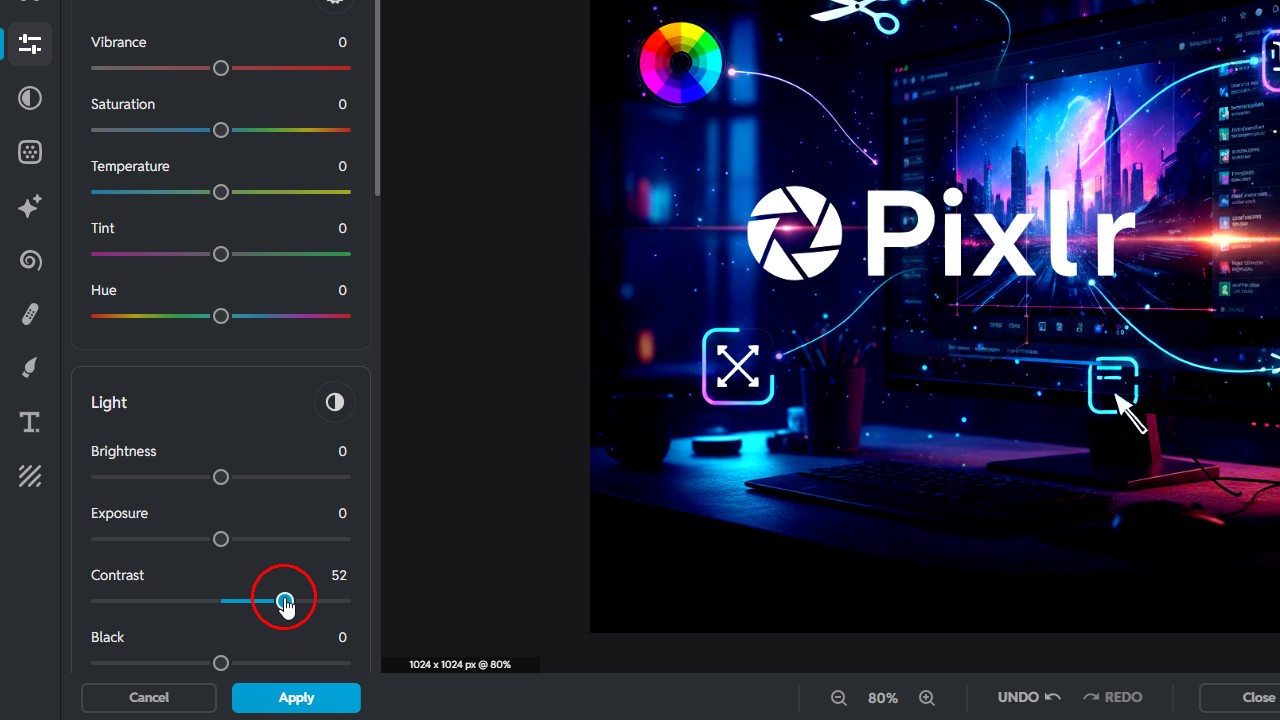Click the "Black" label
The width and height of the screenshot is (1280, 720).
tap(108, 637)
